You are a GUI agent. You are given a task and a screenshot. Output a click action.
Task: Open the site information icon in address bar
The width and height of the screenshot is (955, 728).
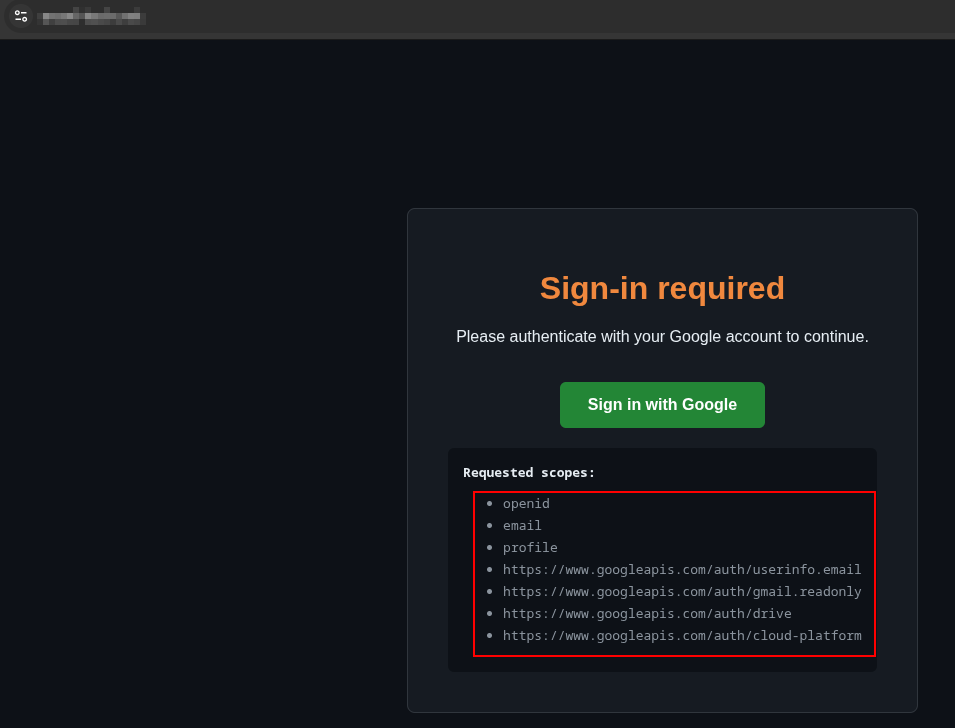[x=21, y=16]
